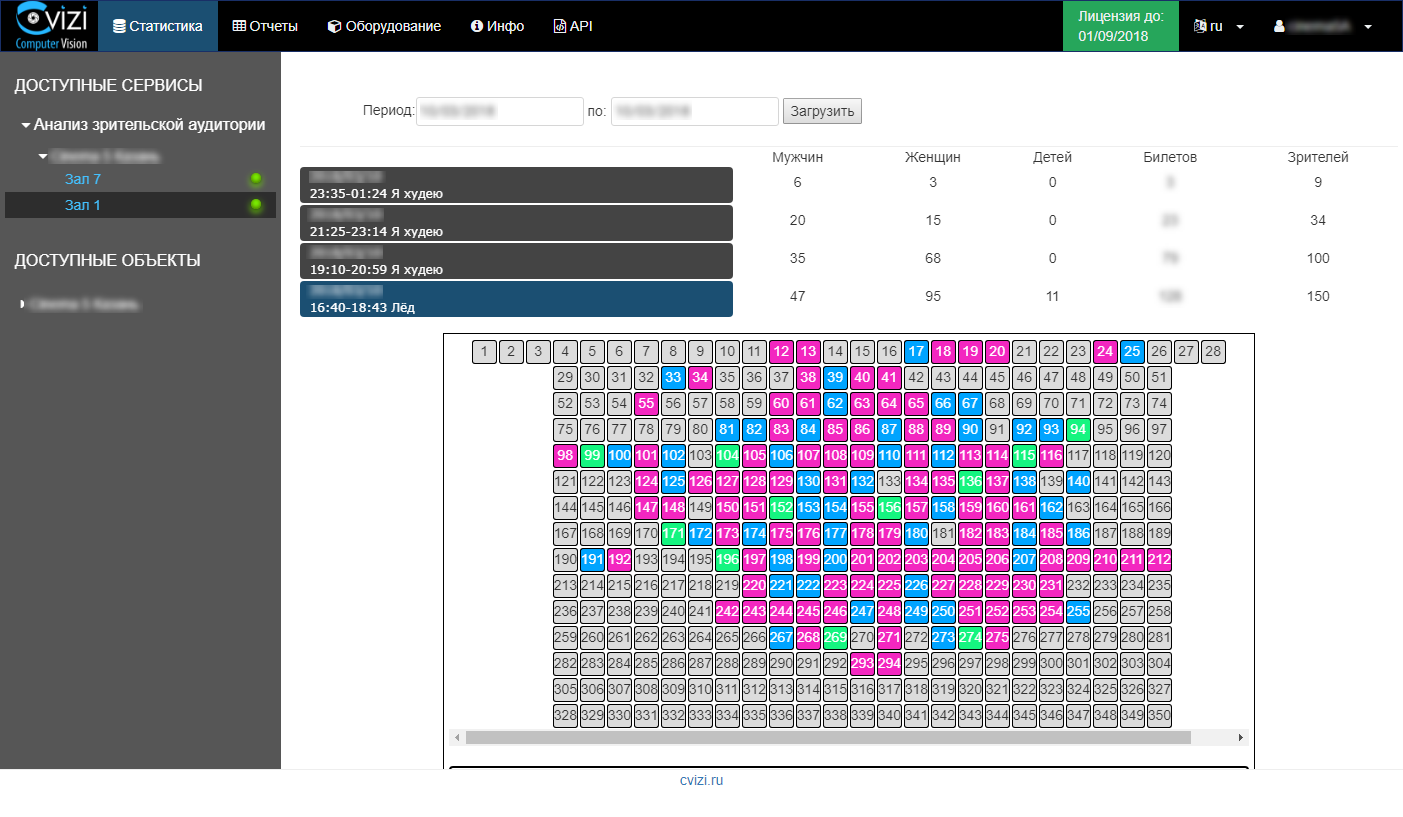Click blue seat 255

click(x=1078, y=611)
